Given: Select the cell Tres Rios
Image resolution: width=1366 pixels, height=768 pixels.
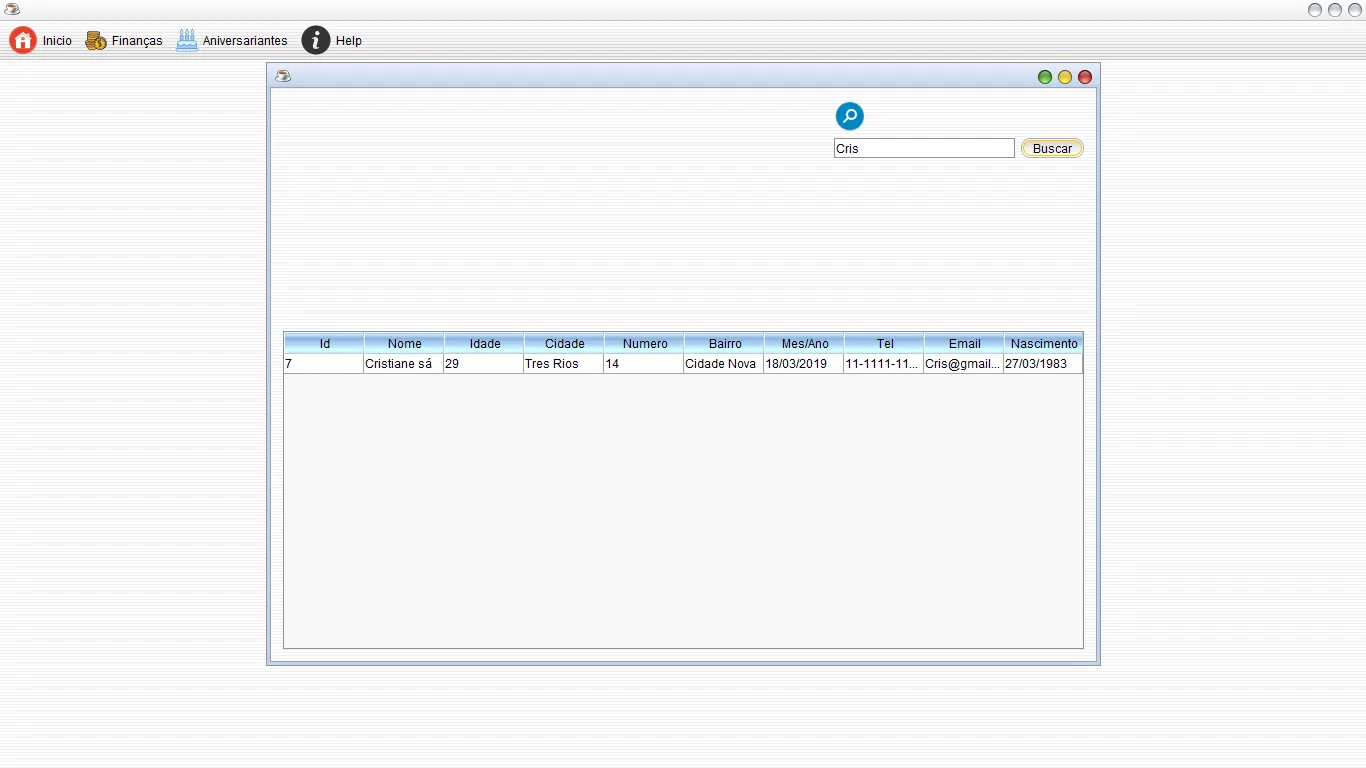Looking at the screenshot, I should coord(564,364).
